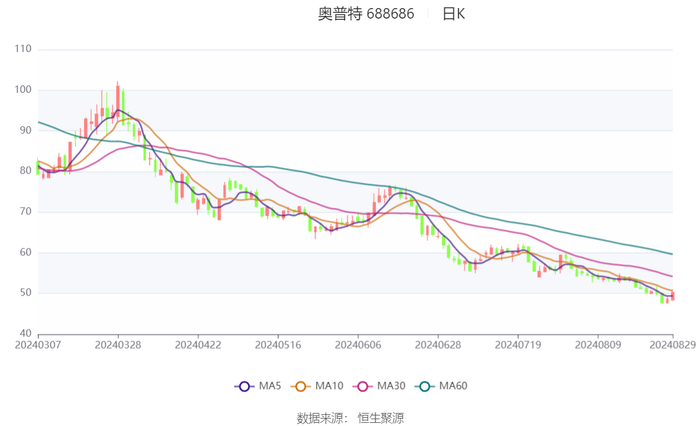Toggle the MA5 legend series

tap(258, 386)
